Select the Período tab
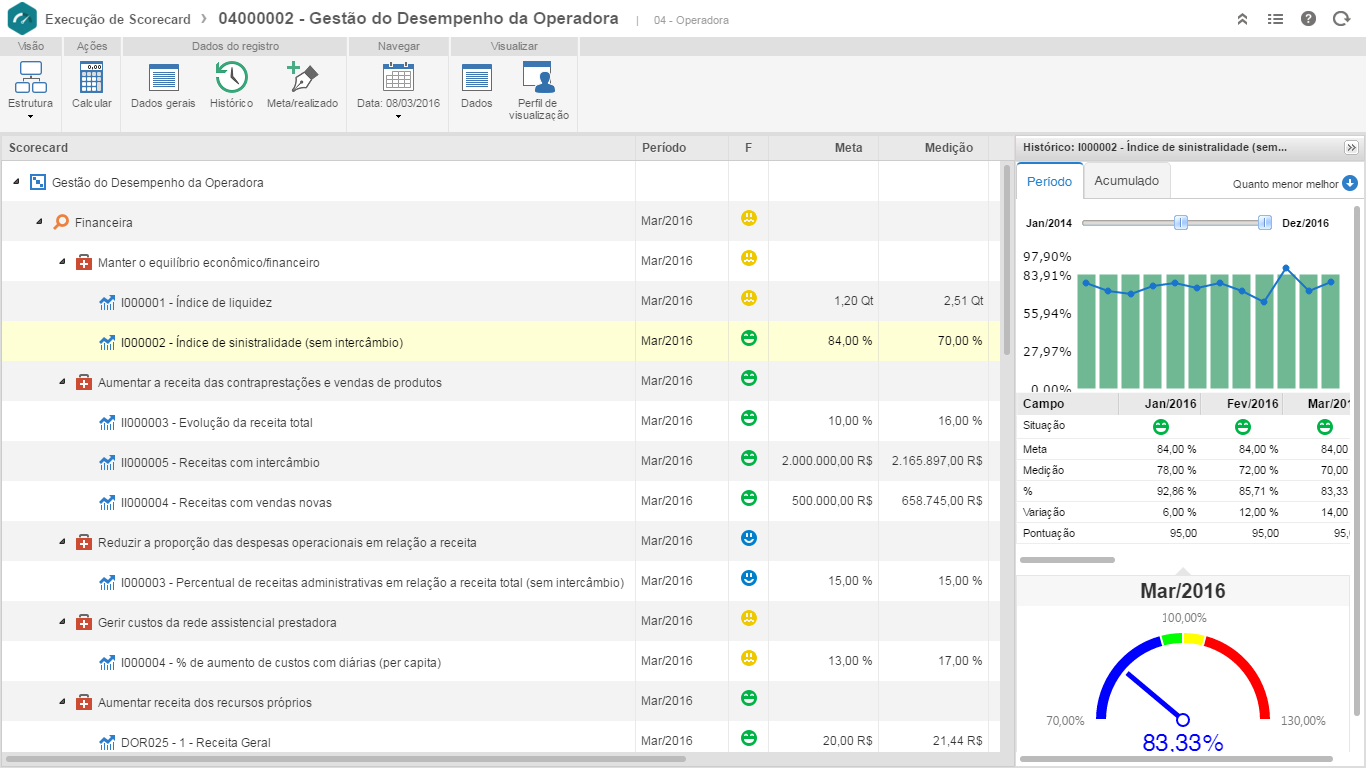The height and width of the screenshot is (768, 1366). pyautogui.click(x=1049, y=182)
